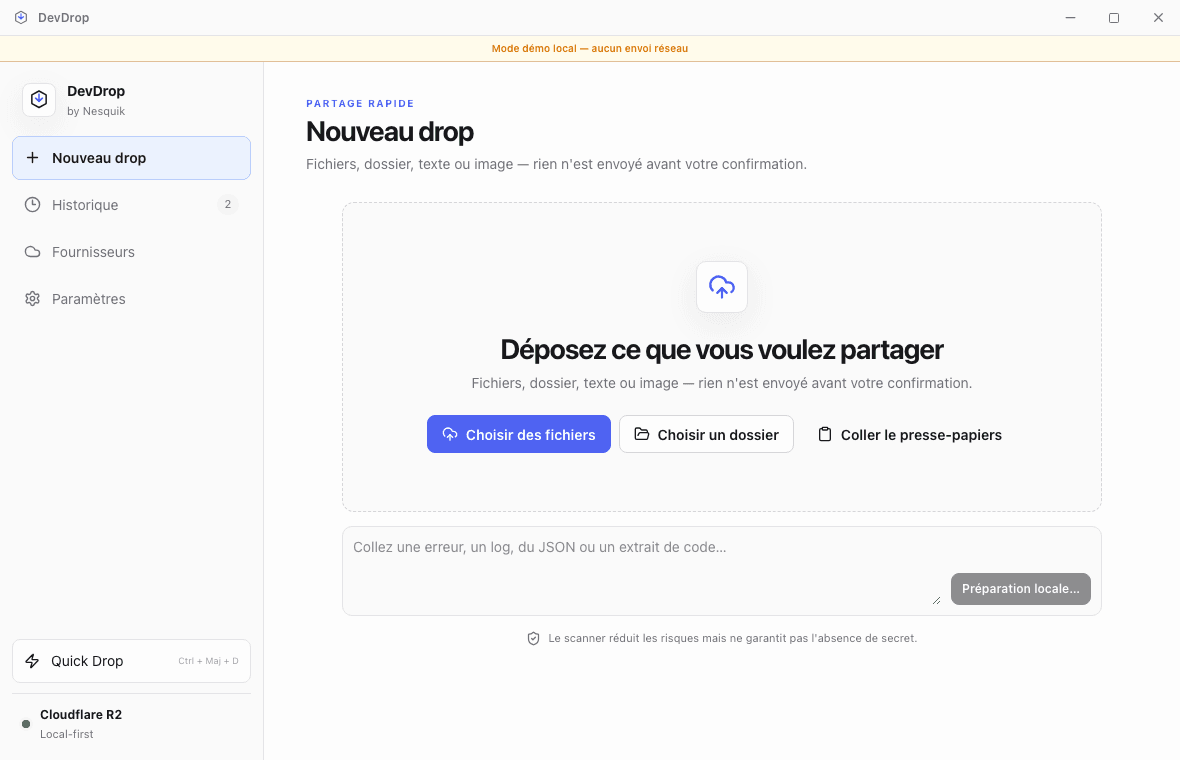Image resolution: width=1180 pixels, height=760 pixels.
Task: Open the Nouveau drop section
Action: 132,158
